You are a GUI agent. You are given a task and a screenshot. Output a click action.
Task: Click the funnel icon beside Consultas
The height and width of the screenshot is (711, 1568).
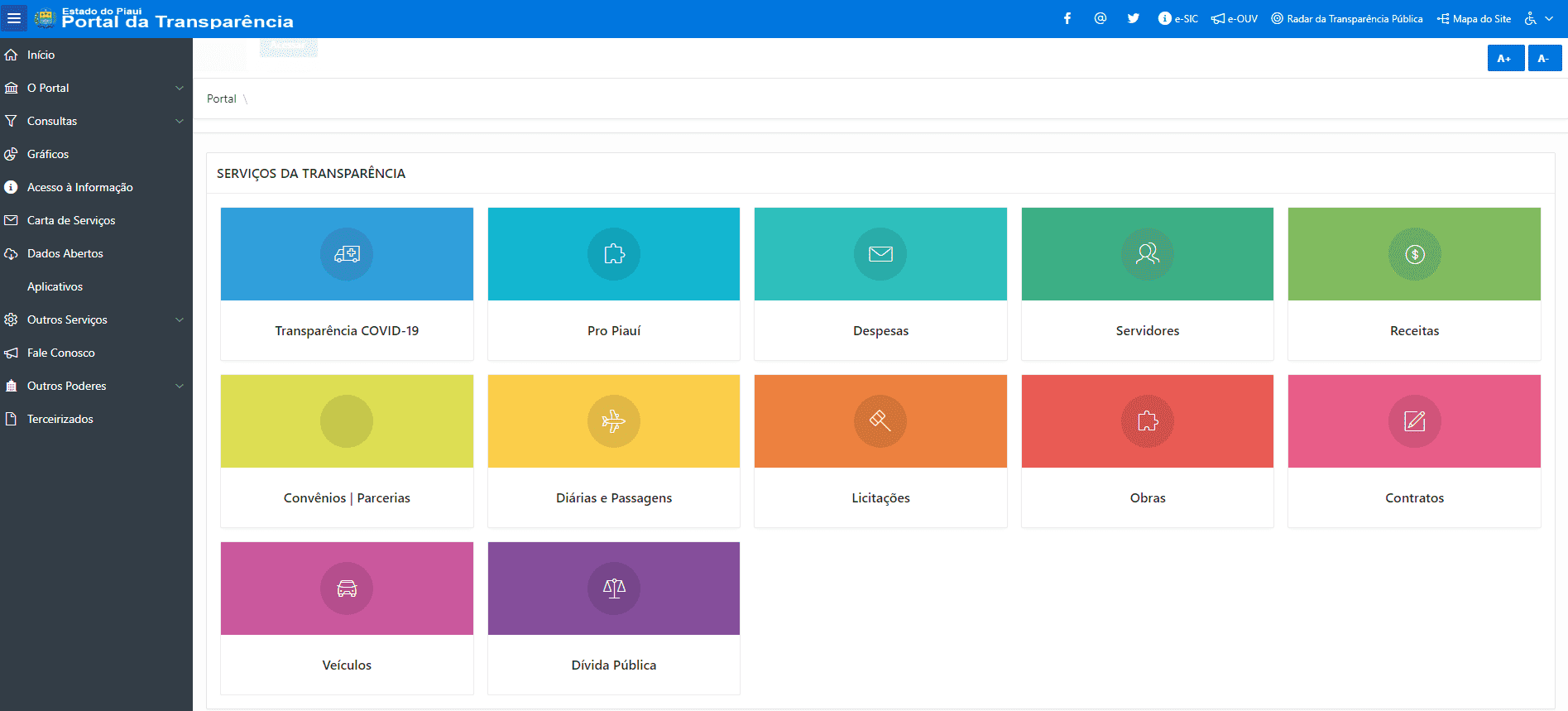tap(11, 121)
